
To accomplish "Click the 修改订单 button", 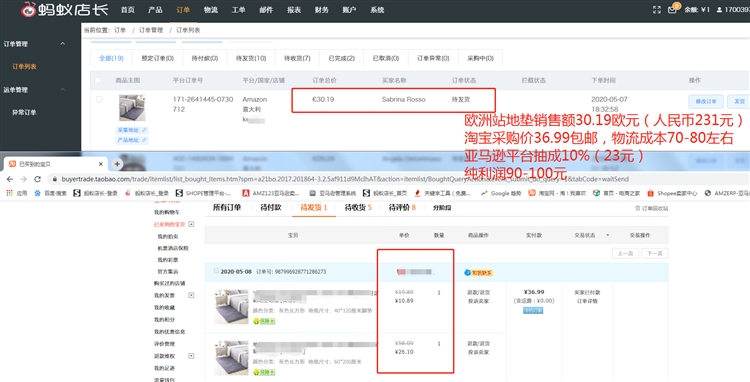I will (x=706, y=101).
